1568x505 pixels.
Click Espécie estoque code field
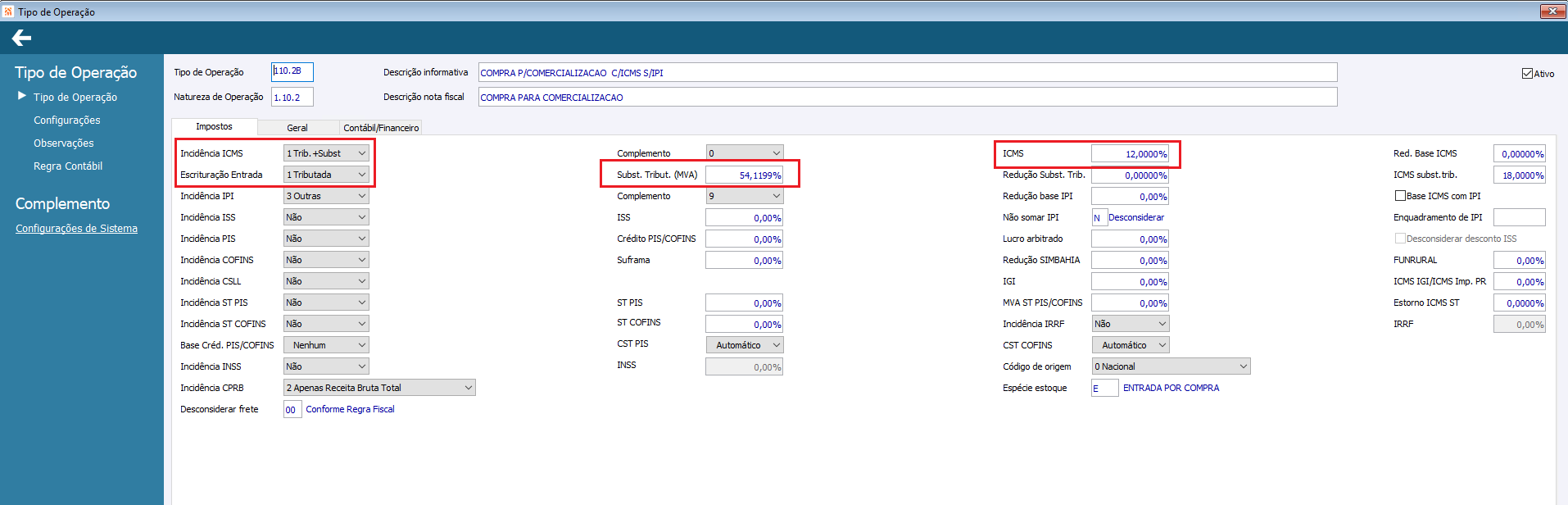(1104, 388)
